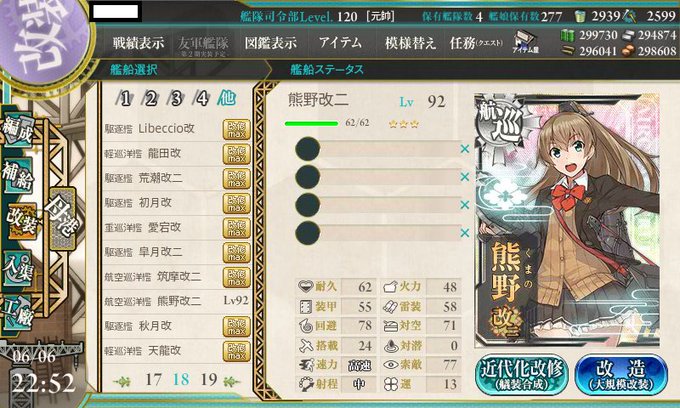This screenshot has height=408, width=680.
Task: Open the 工廠 factory side icon
Action: tap(18, 313)
